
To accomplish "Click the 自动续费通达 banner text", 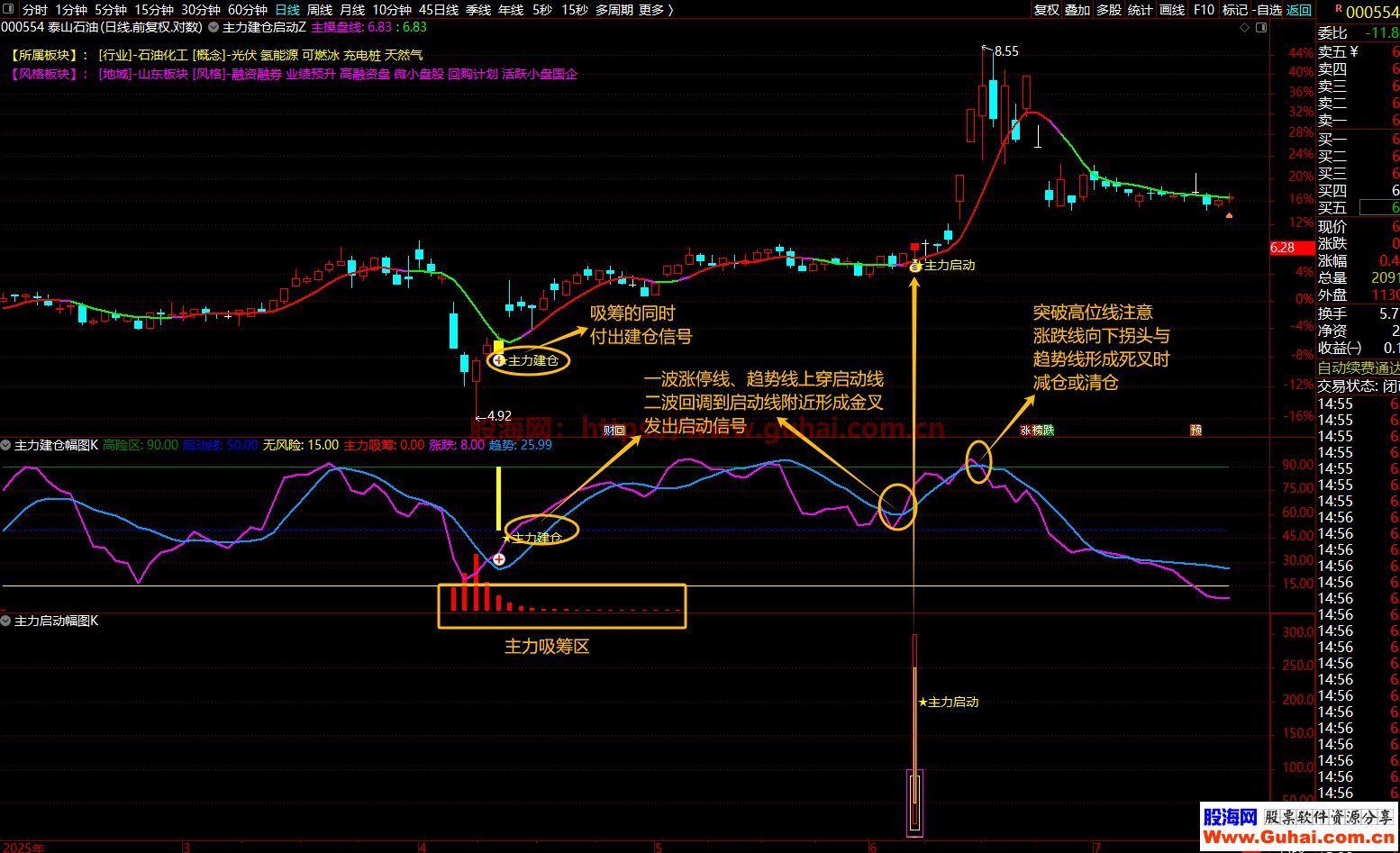I will coord(1359,368).
